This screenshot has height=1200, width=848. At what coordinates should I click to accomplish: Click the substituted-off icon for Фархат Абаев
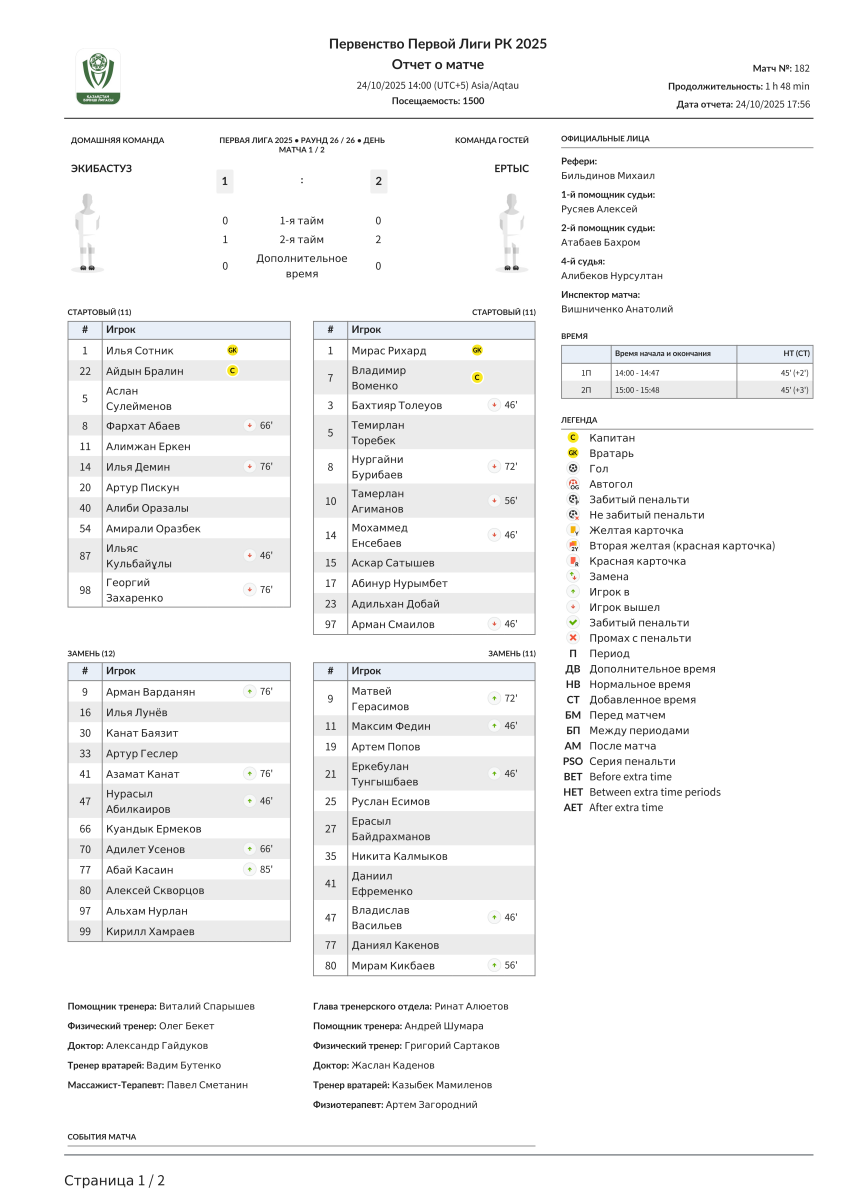point(250,426)
